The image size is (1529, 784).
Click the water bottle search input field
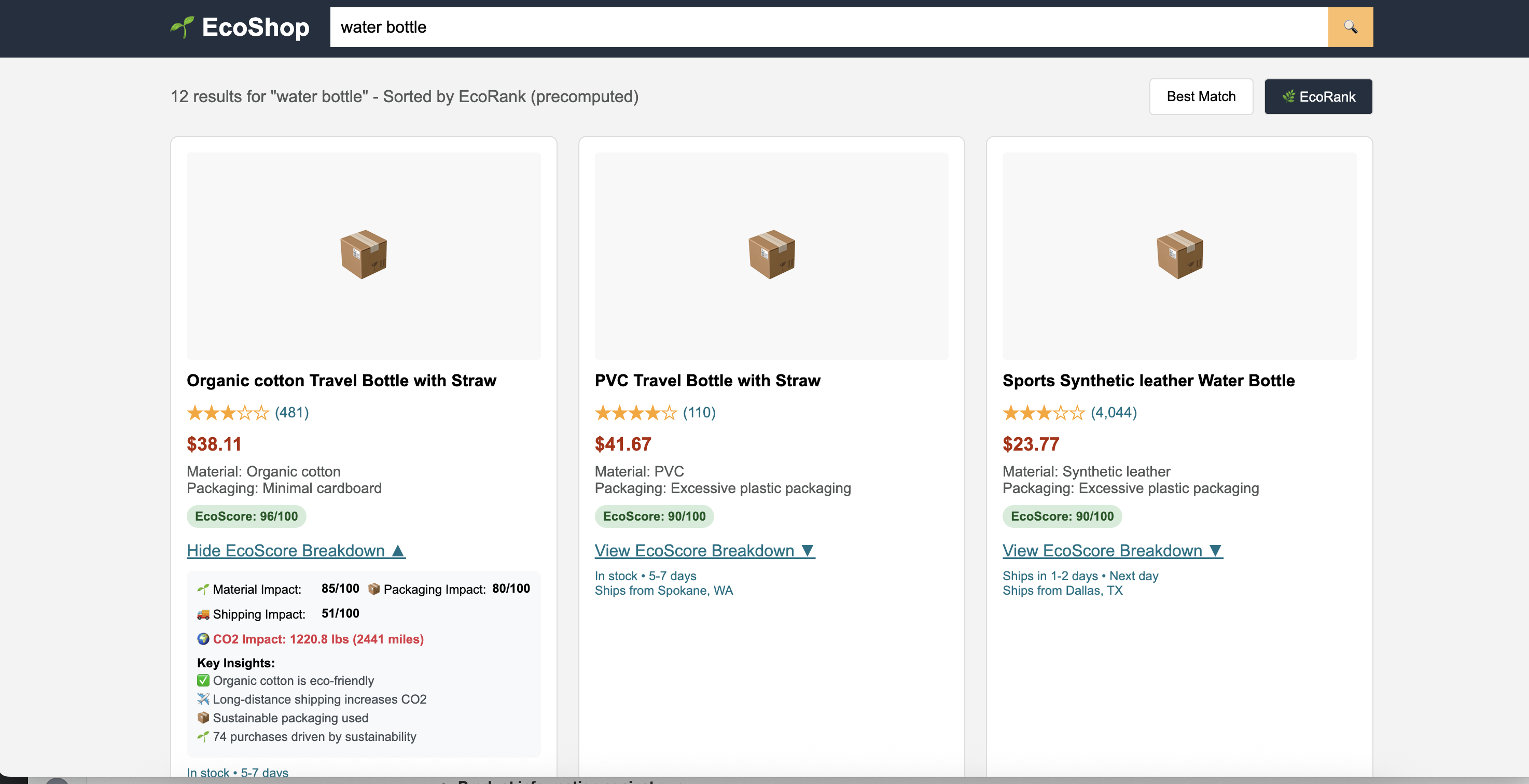tap(828, 27)
